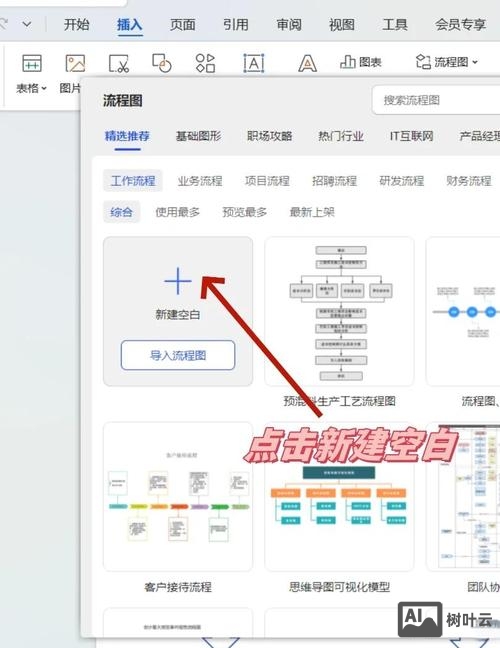
Task: Open the 职场攻略 category
Action: point(269,136)
